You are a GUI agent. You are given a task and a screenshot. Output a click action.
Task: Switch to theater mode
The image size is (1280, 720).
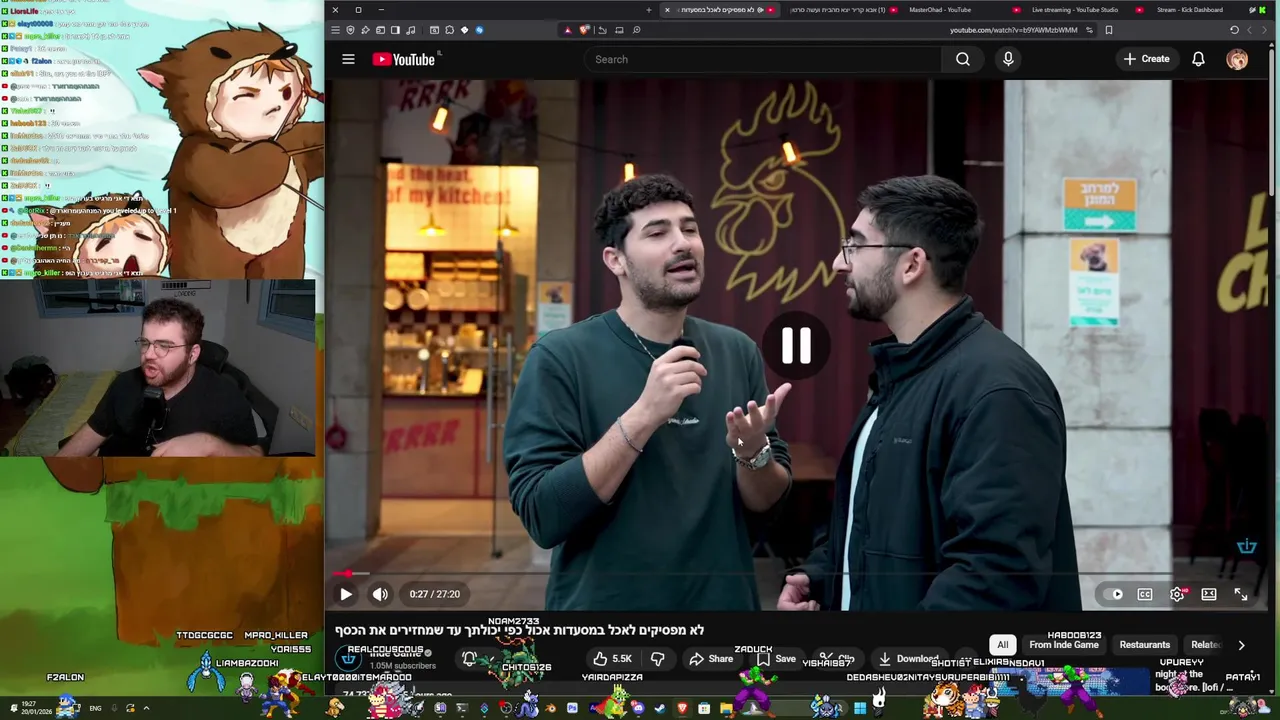pyautogui.click(x=1209, y=594)
